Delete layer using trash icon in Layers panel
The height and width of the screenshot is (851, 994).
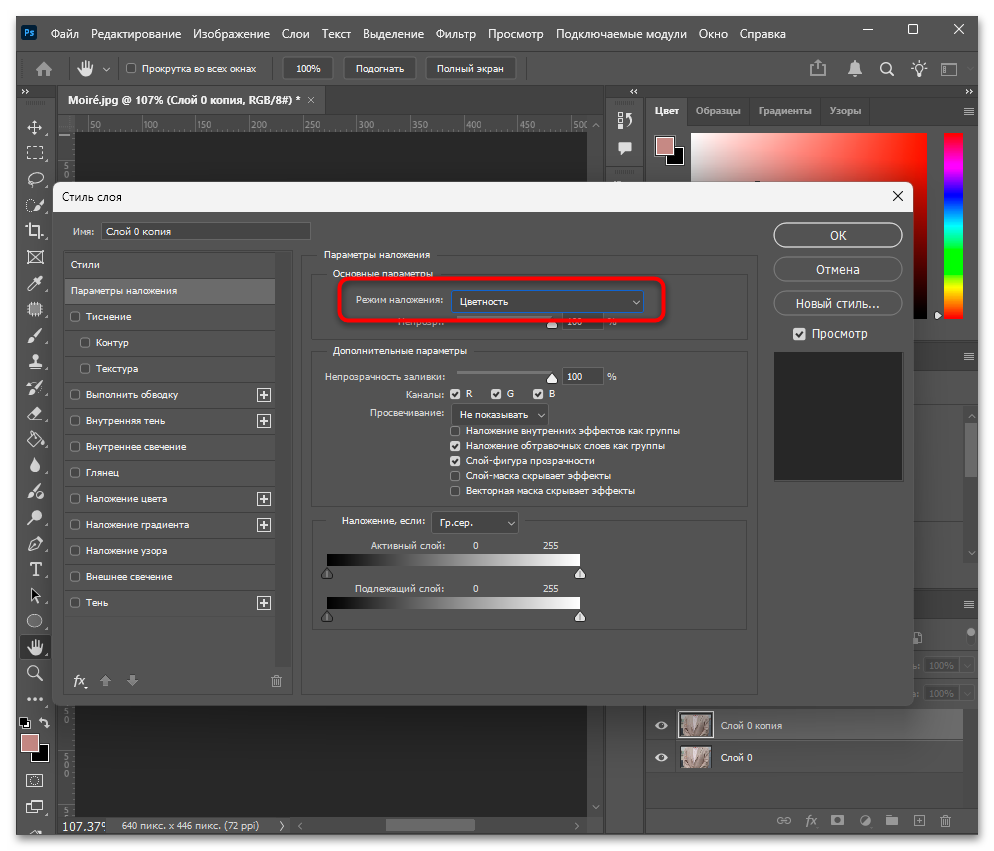[945, 821]
